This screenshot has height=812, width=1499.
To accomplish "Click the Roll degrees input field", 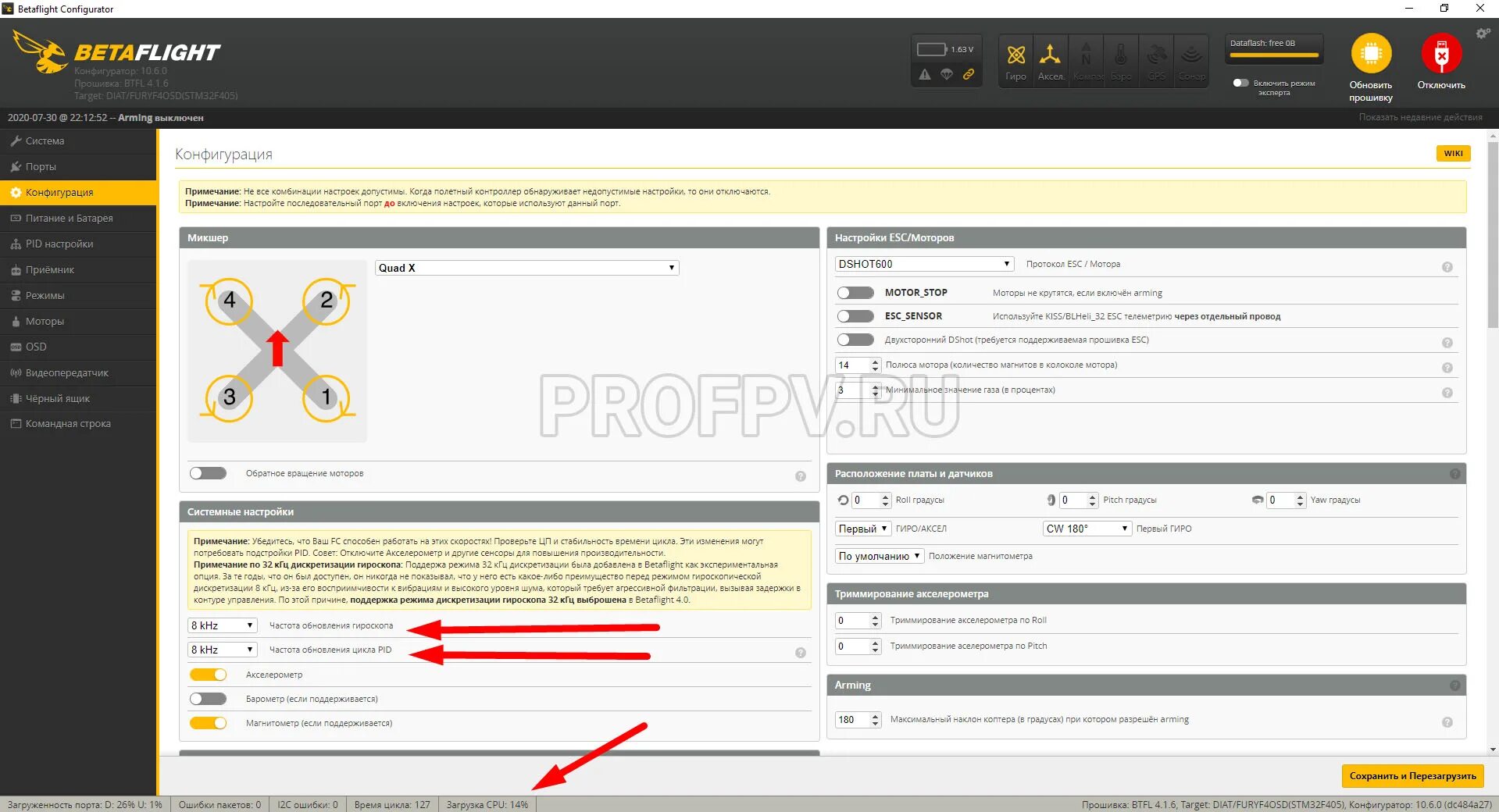I will pyautogui.click(x=871, y=500).
